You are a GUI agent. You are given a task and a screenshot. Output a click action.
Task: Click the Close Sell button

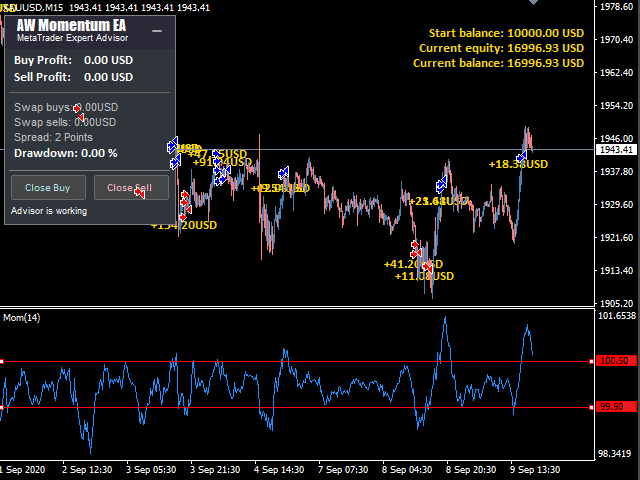[131, 188]
